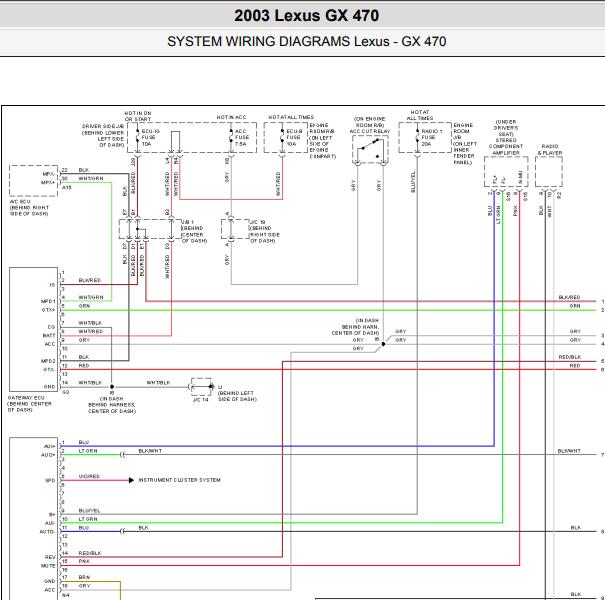This screenshot has height=600, width=605.
Task: Click the 'GTX+' pin label
Action: 49,310
